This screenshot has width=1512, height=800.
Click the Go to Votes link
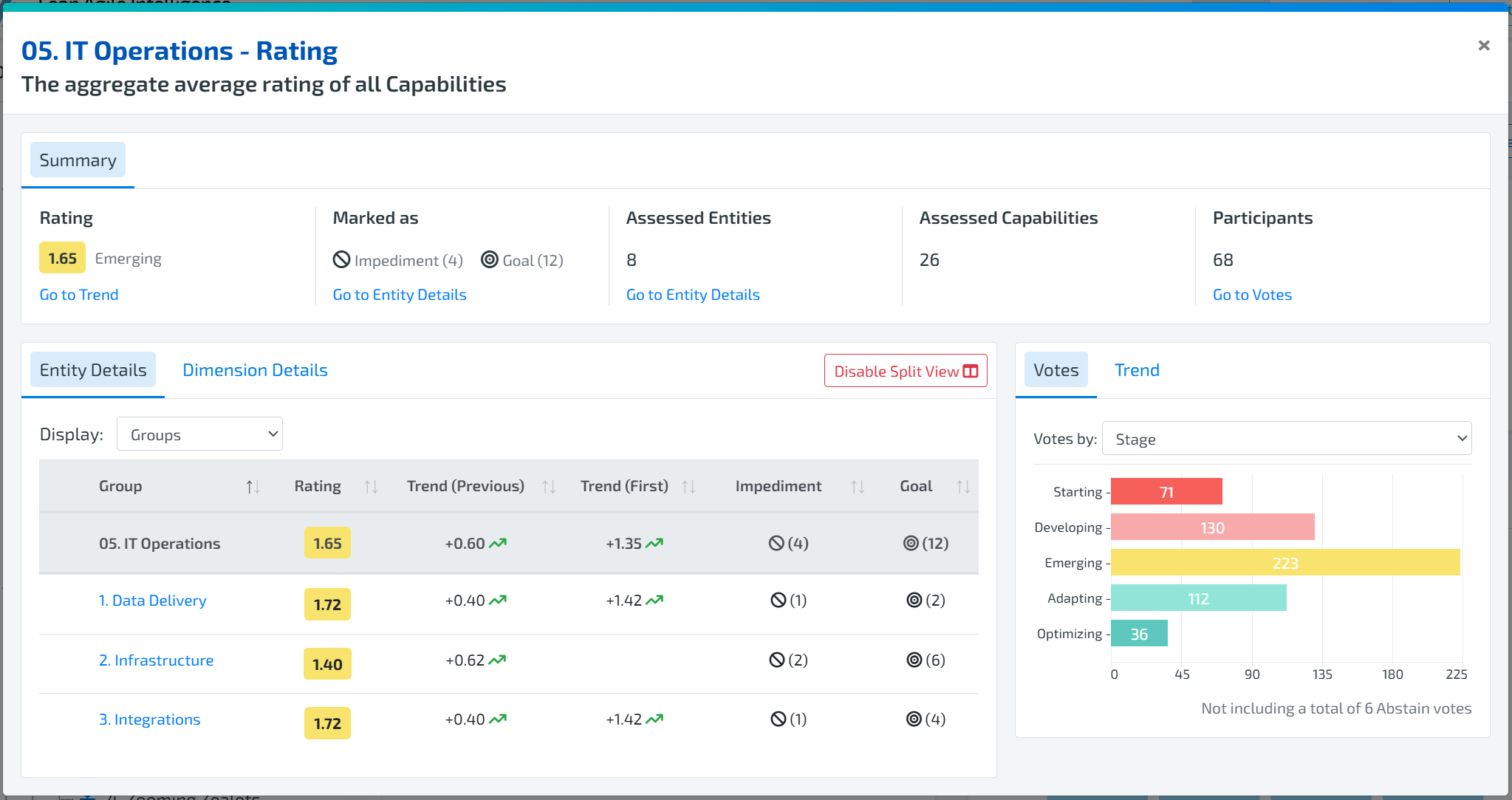[x=1251, y=295]
